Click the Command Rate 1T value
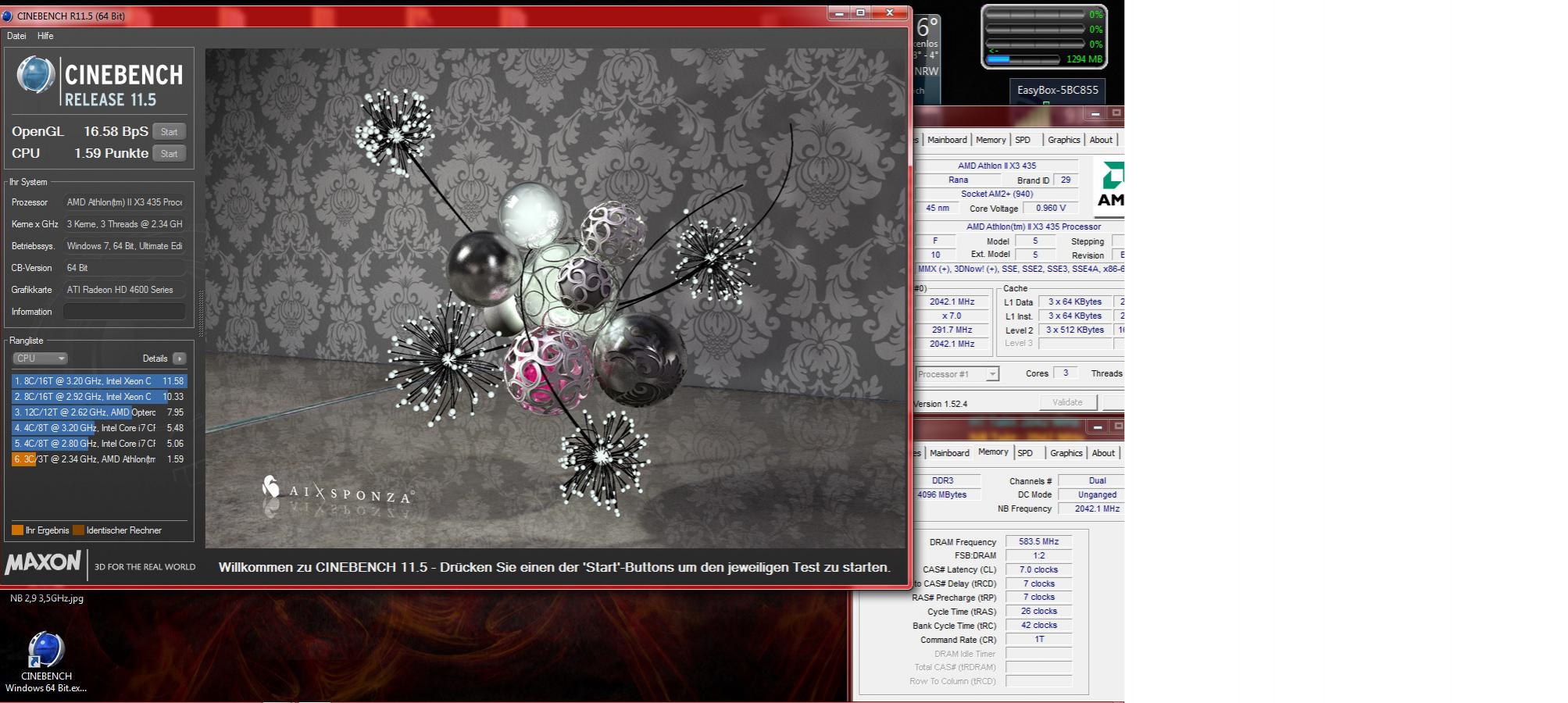1568x703 pixels. pyautogui.click(x=1038, y=639)
